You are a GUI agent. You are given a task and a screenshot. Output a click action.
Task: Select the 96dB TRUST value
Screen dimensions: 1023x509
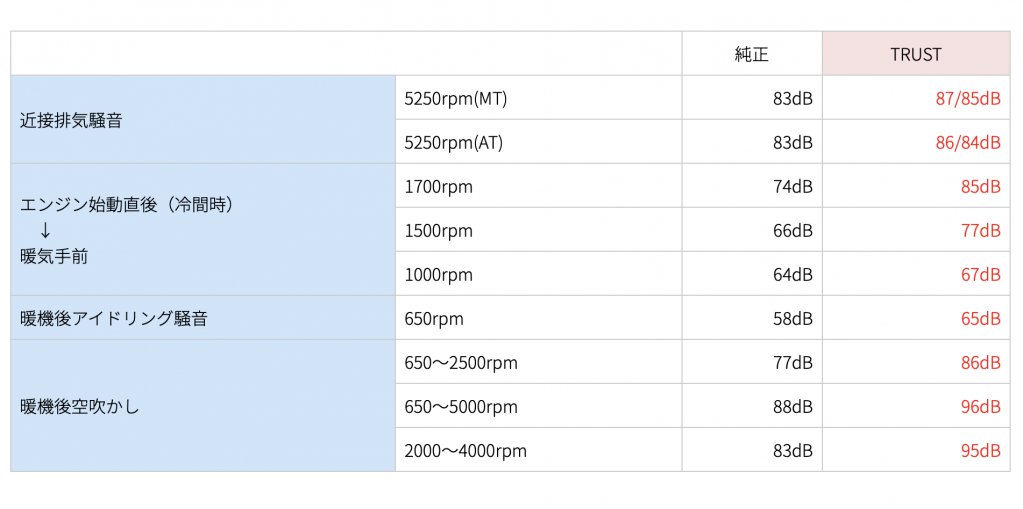pyautogui.click(x=981, y=407)
